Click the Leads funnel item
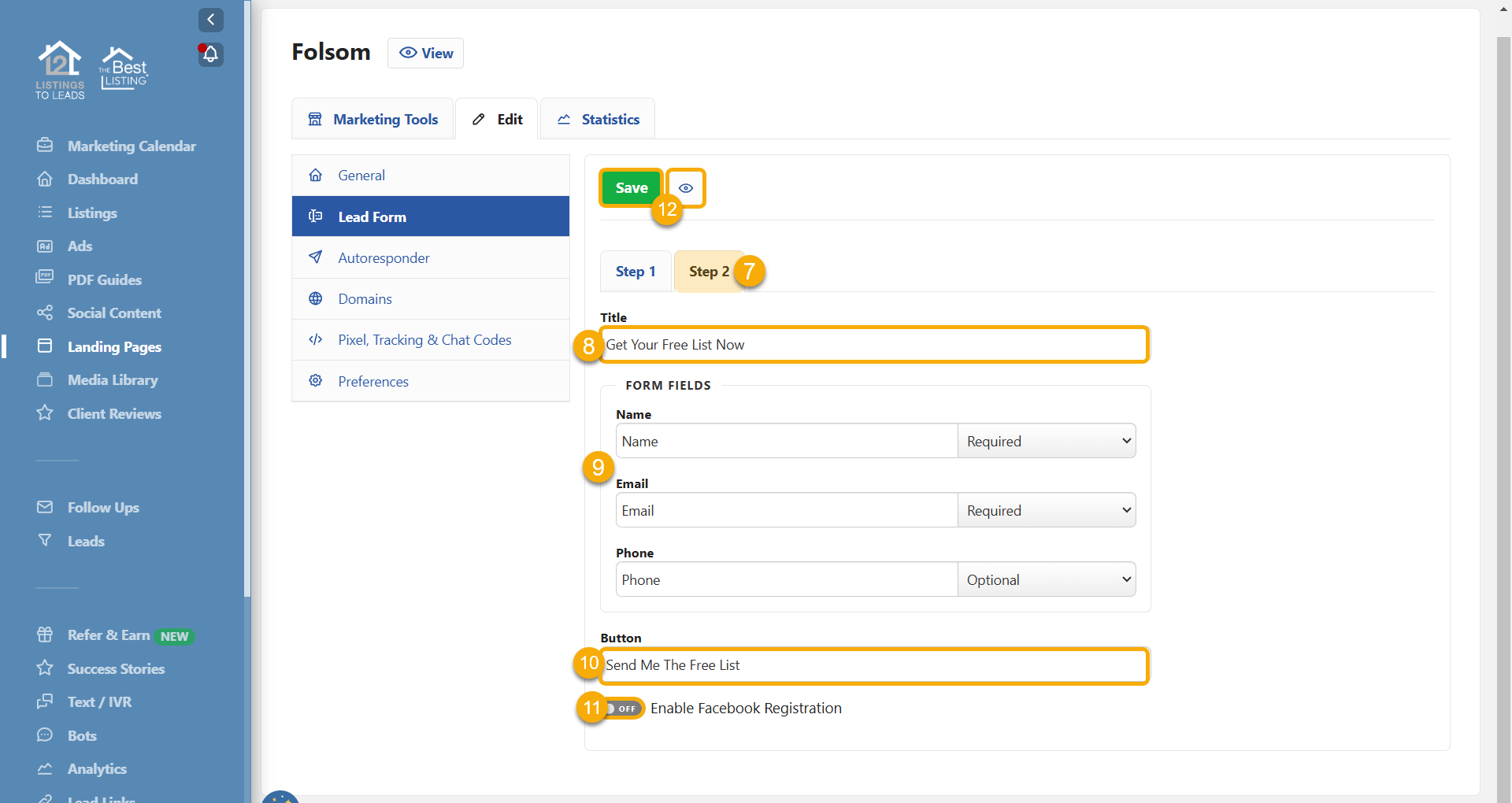1512x803 pixels. [85, 542]
